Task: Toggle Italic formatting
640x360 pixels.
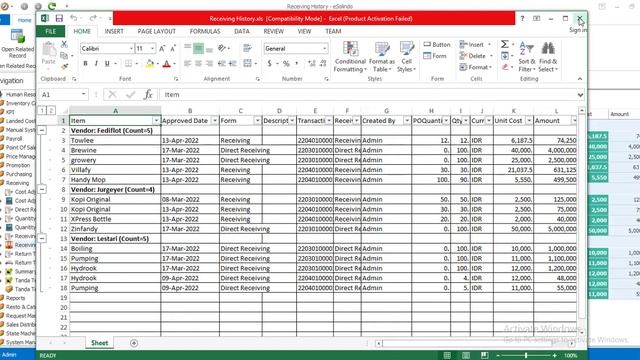Action: click(x=96, y=63)
